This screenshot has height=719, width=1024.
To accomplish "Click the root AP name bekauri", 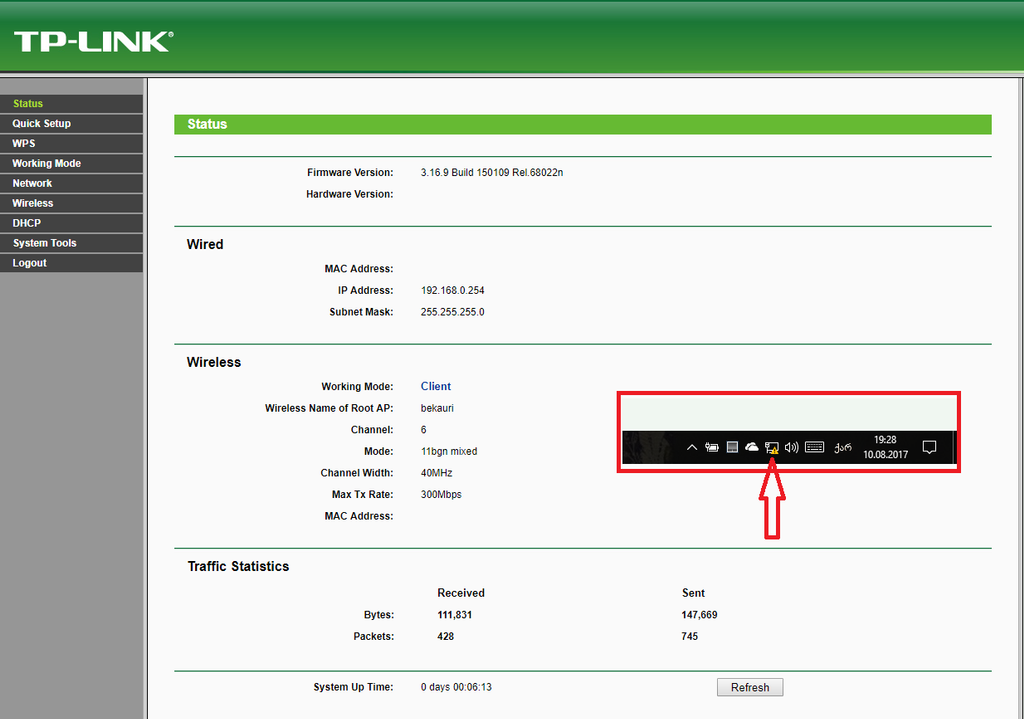I will point(437,408).
